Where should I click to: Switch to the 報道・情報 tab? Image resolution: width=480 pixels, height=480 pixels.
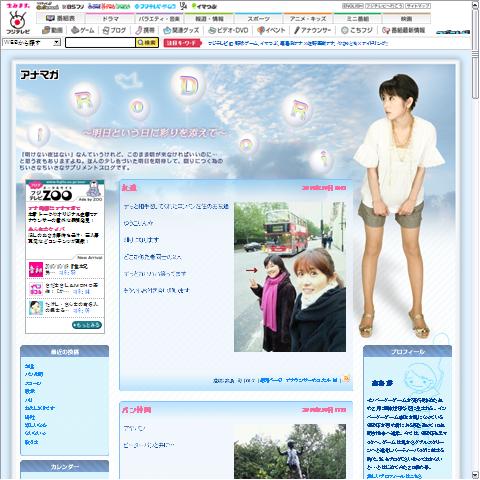point(209,19)
